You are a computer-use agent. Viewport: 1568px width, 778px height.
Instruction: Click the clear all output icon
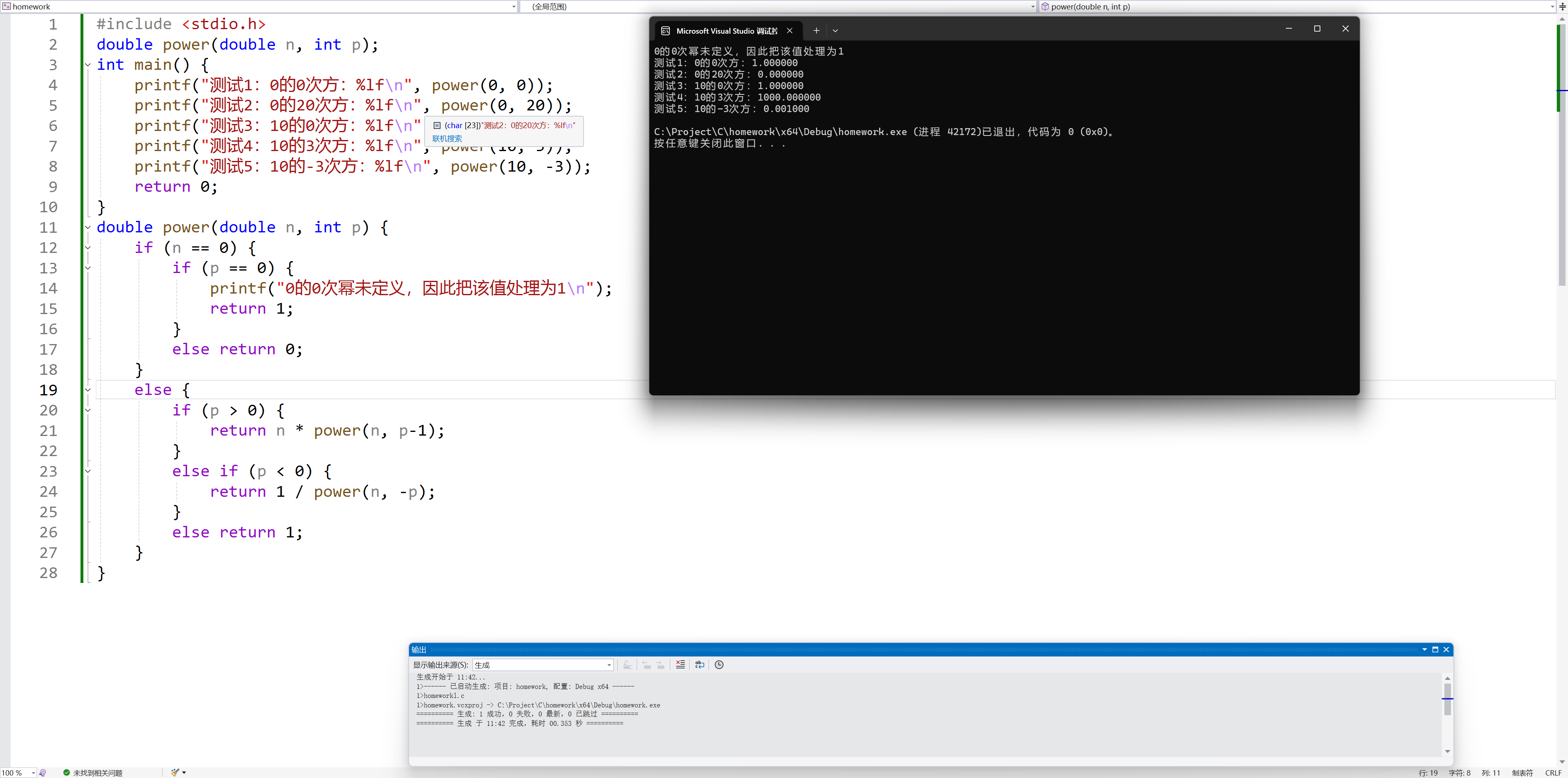coord(680,664)
